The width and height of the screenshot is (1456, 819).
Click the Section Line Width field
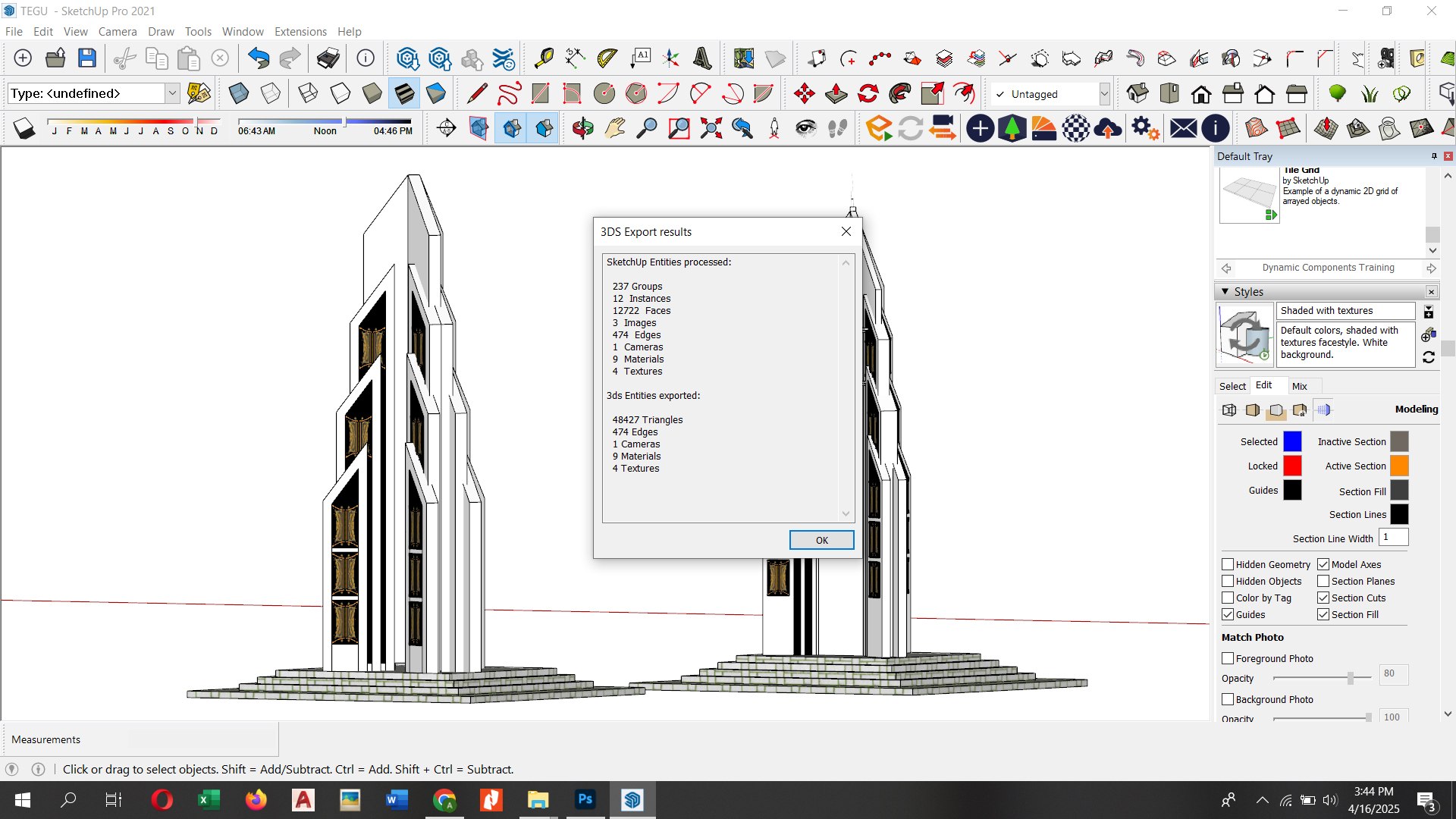[1393, 537]
